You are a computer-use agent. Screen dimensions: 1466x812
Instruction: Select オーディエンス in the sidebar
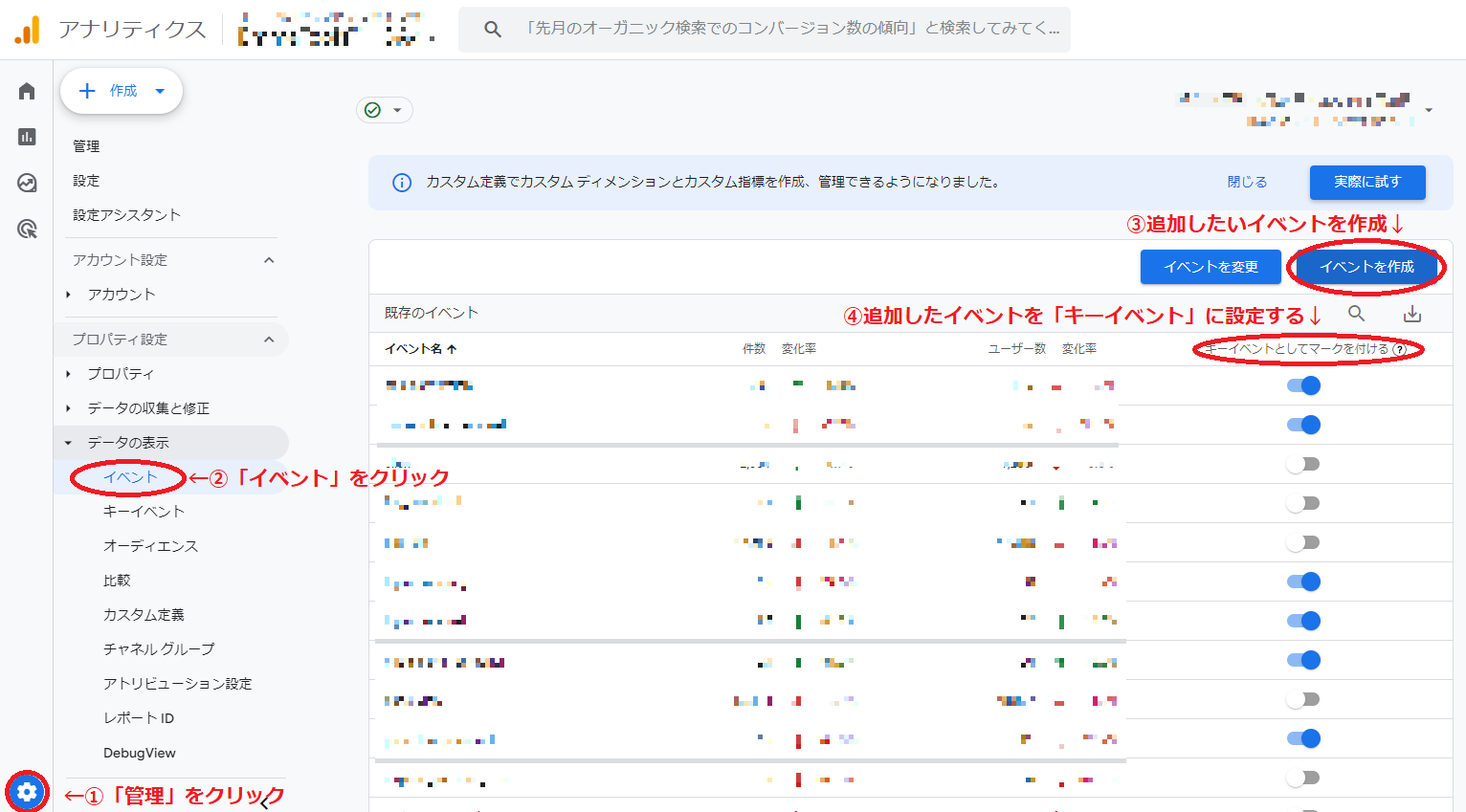(x=150, y=546)
